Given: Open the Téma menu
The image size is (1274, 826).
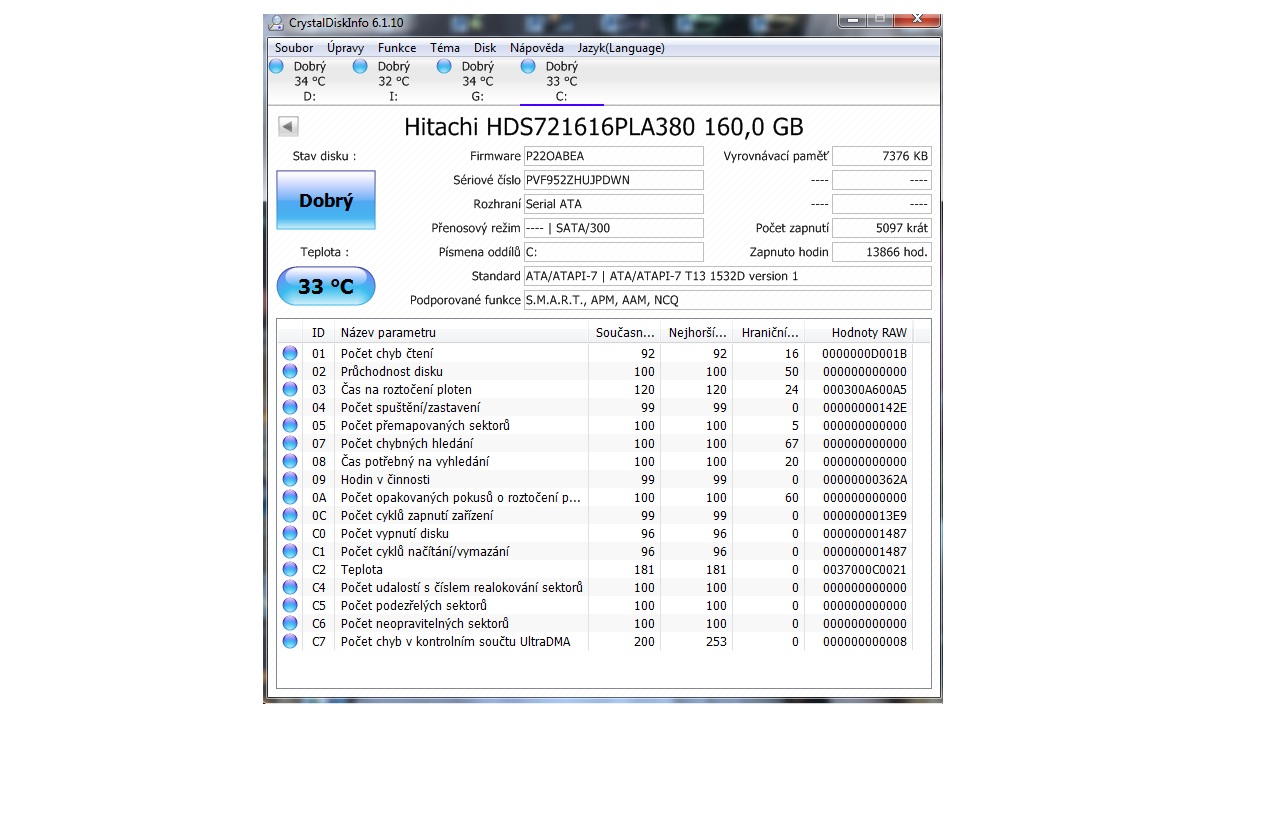Looking at the screenshot, I should click(x=445, y=48).
